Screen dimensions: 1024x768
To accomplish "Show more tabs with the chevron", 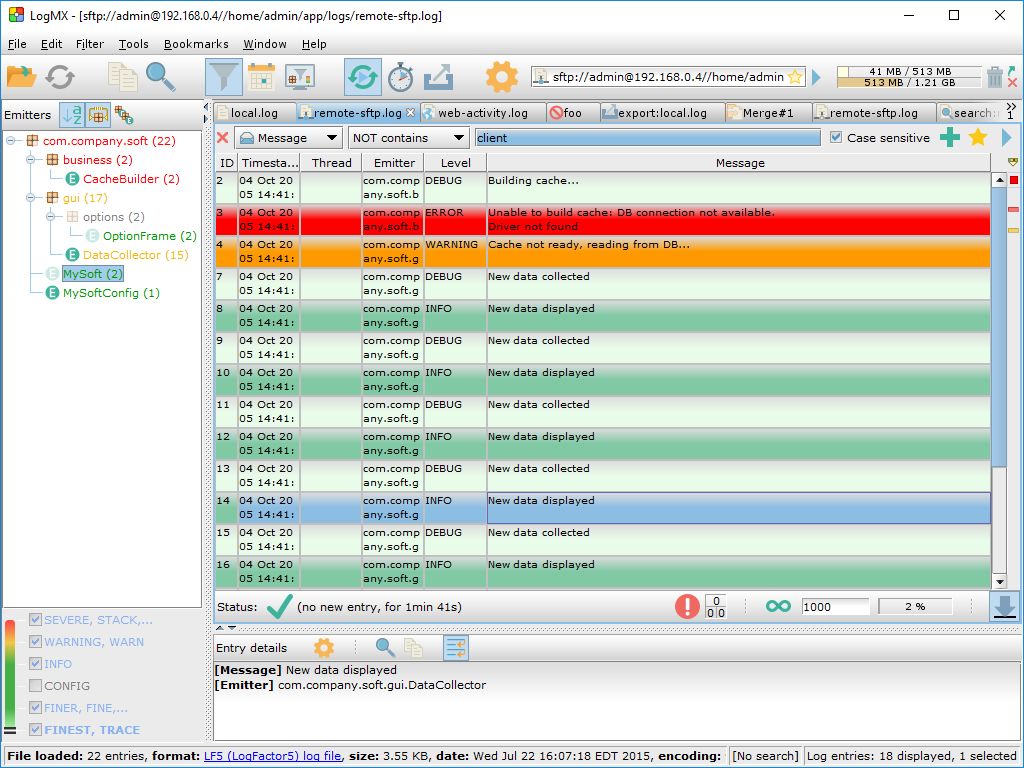I will tap(1011, 106).
